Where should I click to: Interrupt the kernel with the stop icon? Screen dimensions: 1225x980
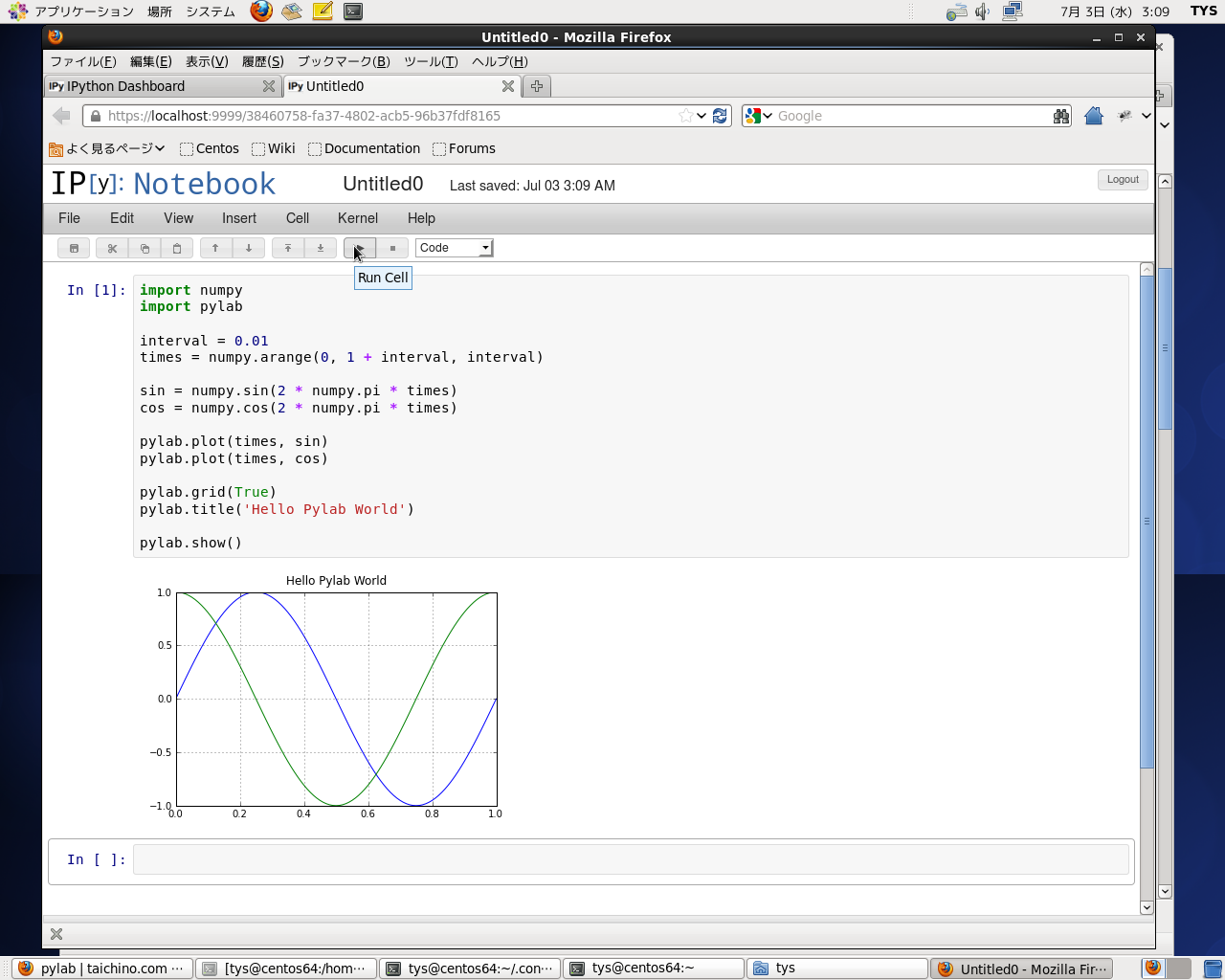pyautogui.click(x=392, y=248)
